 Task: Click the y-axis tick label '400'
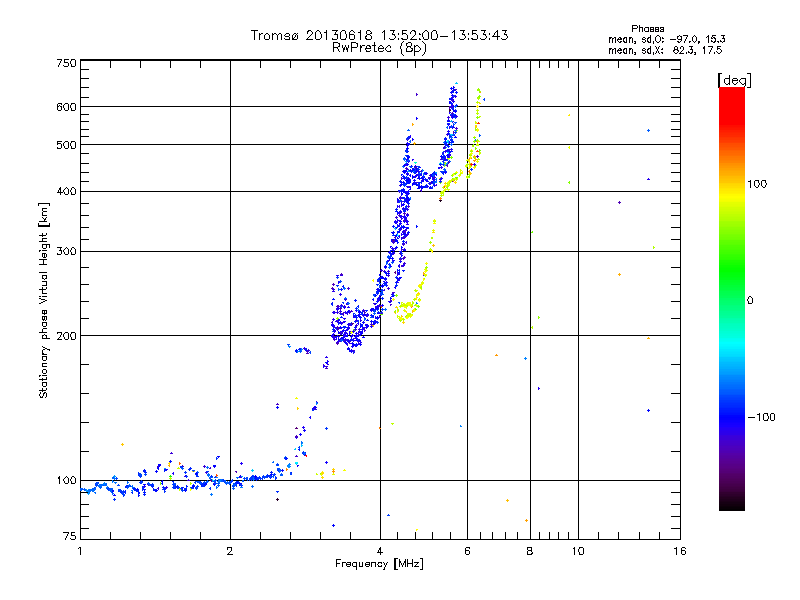66,191
